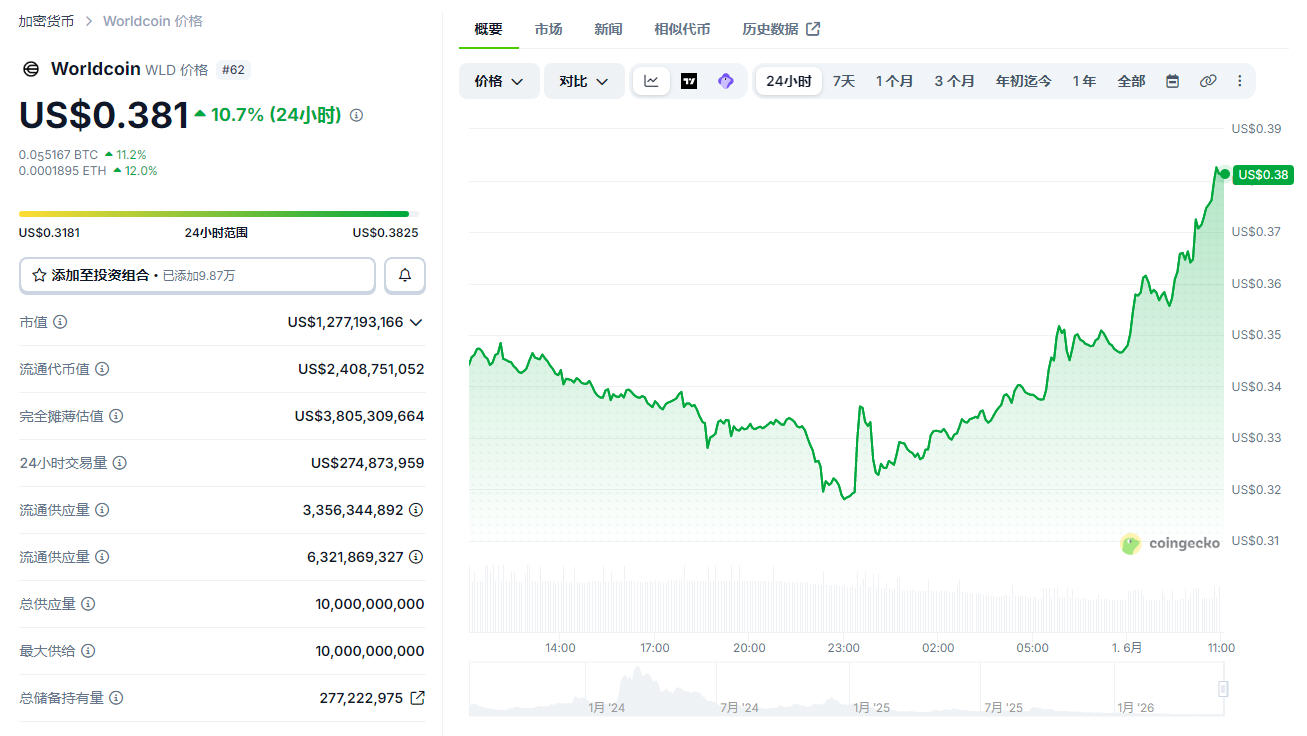
Task: Click the US$274,873,959 volume value
Action: (x=367, y=463)
